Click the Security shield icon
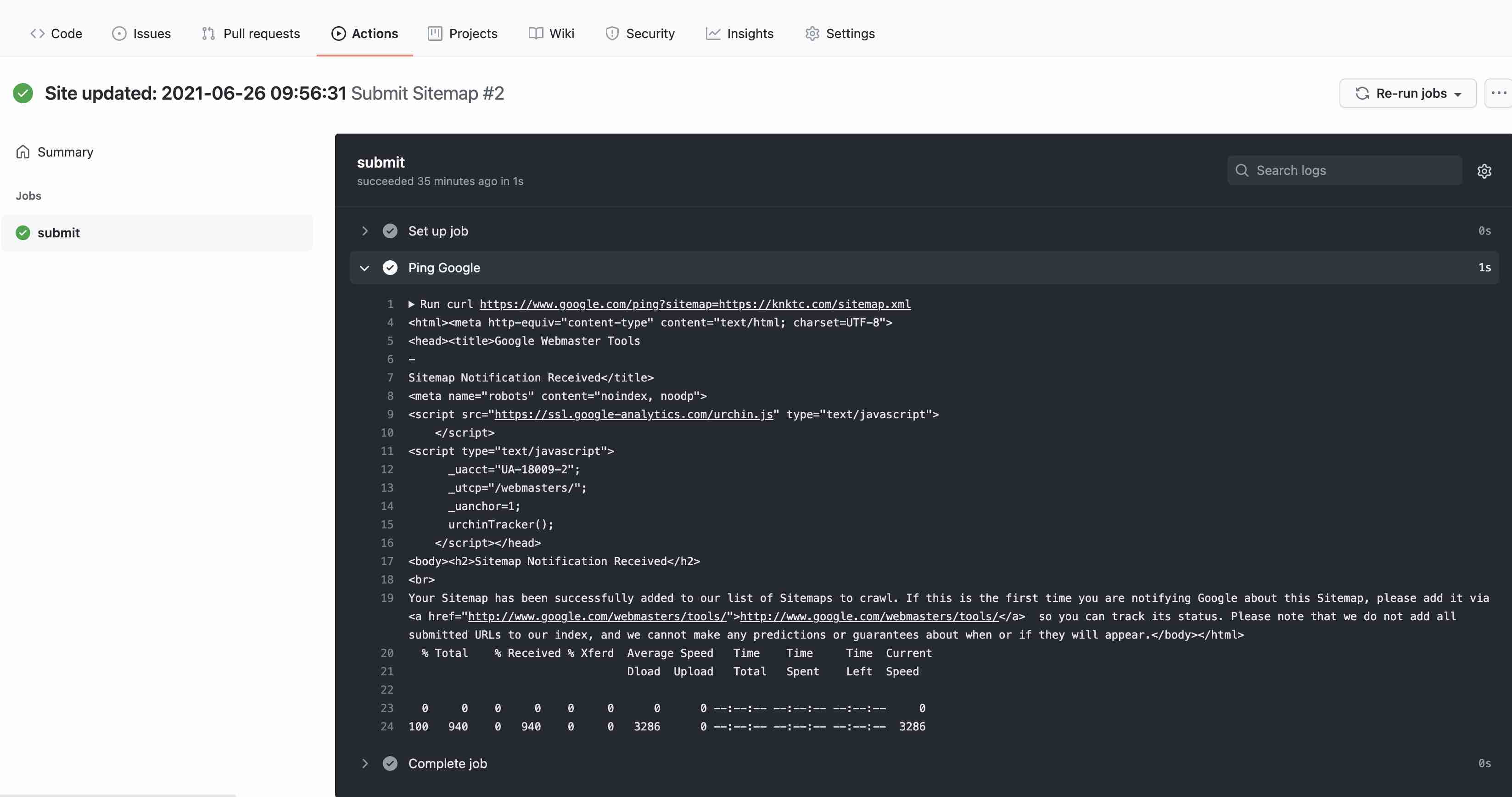 pyautogui.click(x=612, y=34)
